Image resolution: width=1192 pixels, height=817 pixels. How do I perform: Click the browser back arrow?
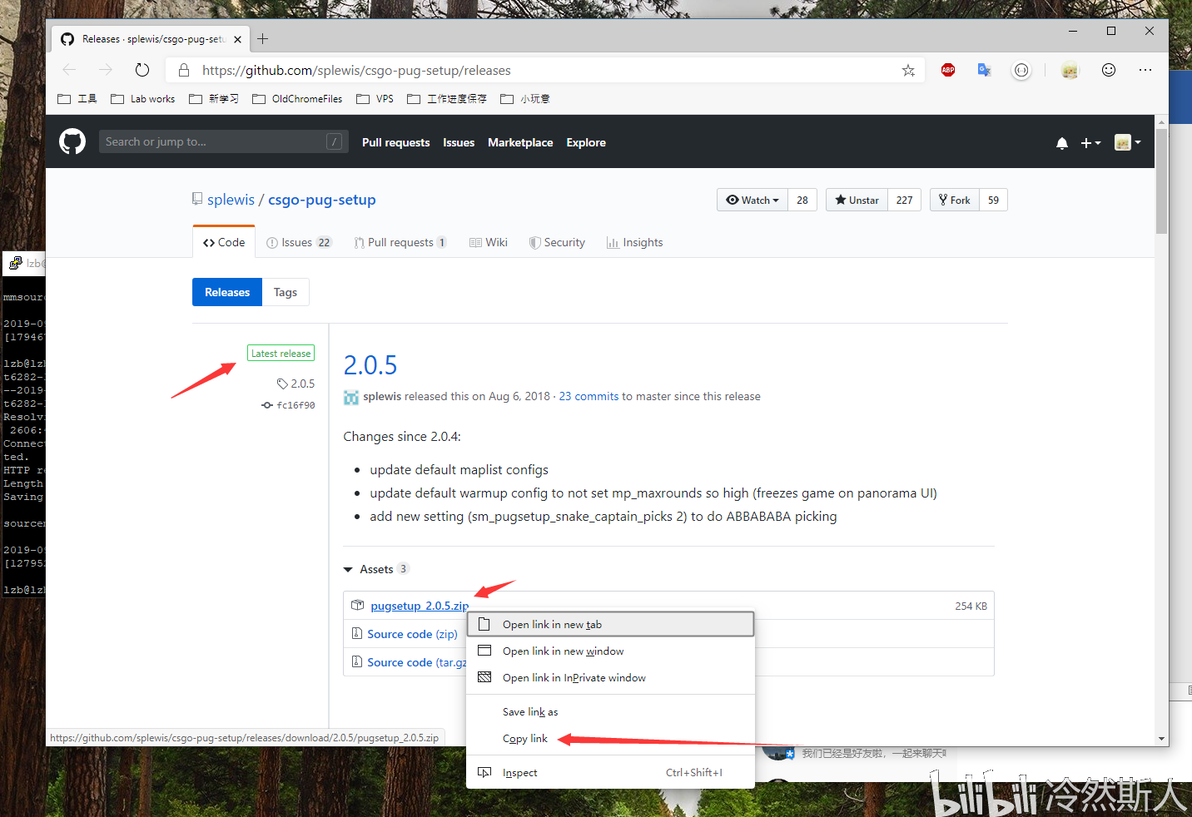pyautogui.click(x=70, y=70)
